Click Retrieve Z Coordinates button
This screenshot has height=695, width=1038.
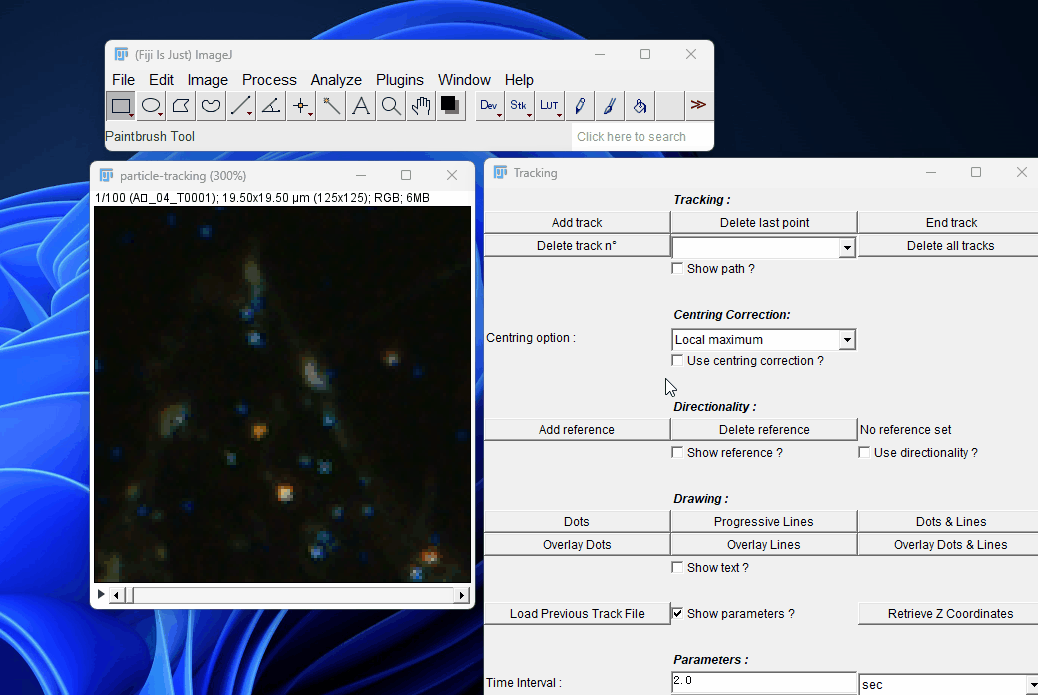point(951,614)
